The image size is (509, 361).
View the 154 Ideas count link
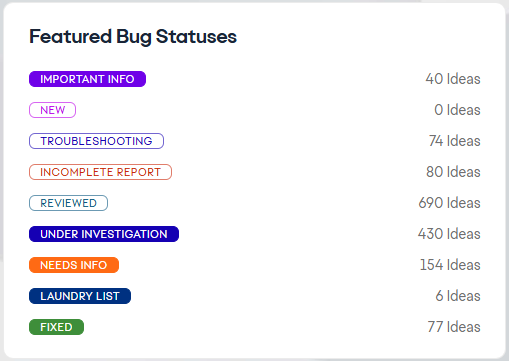[450, 265]
